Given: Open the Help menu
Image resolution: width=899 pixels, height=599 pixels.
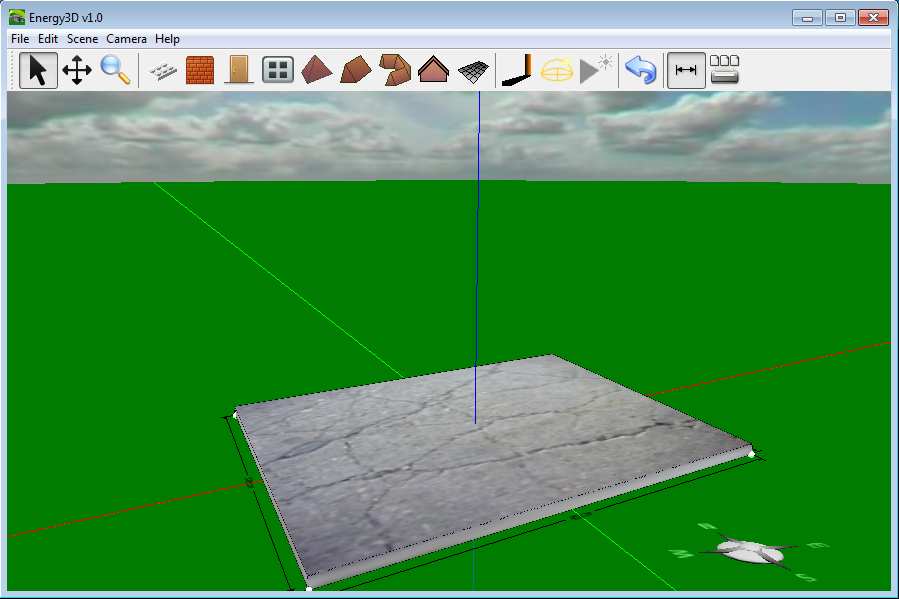Looking at the screenshot, I should click(x=167, y=39).
